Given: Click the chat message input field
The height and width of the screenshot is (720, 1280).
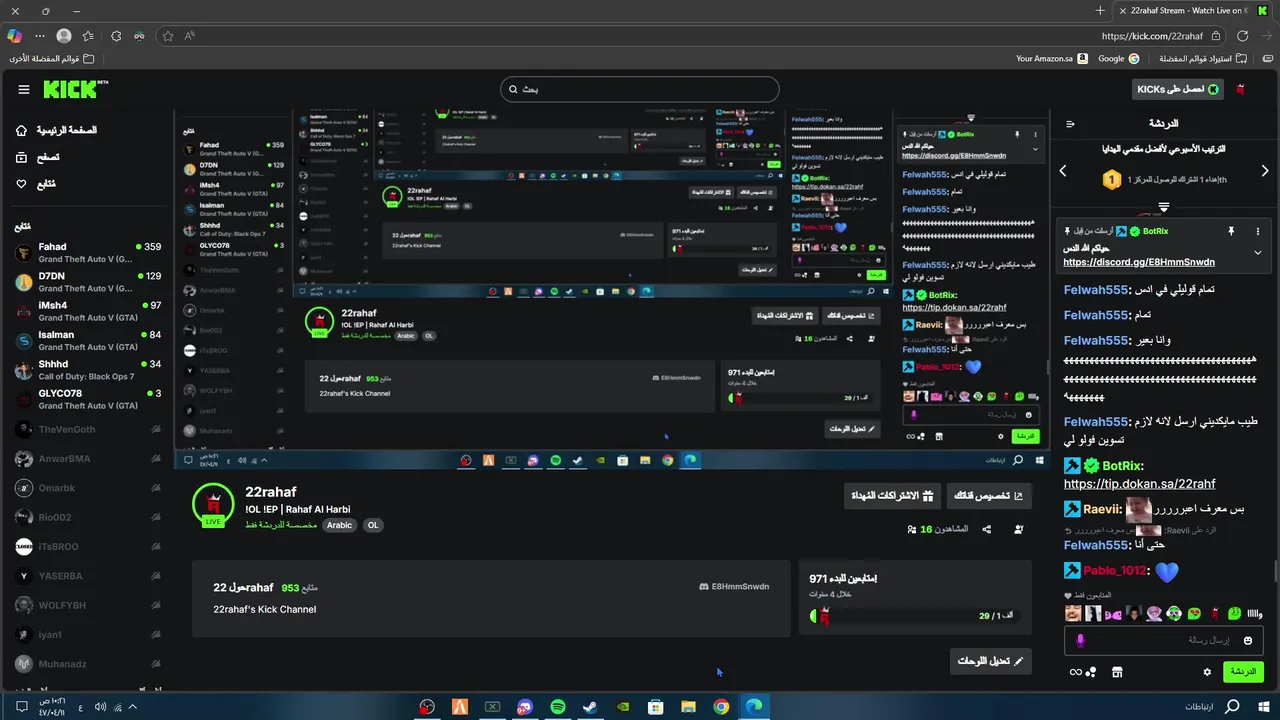Looking at the screenshot, I should (1162, 640).
